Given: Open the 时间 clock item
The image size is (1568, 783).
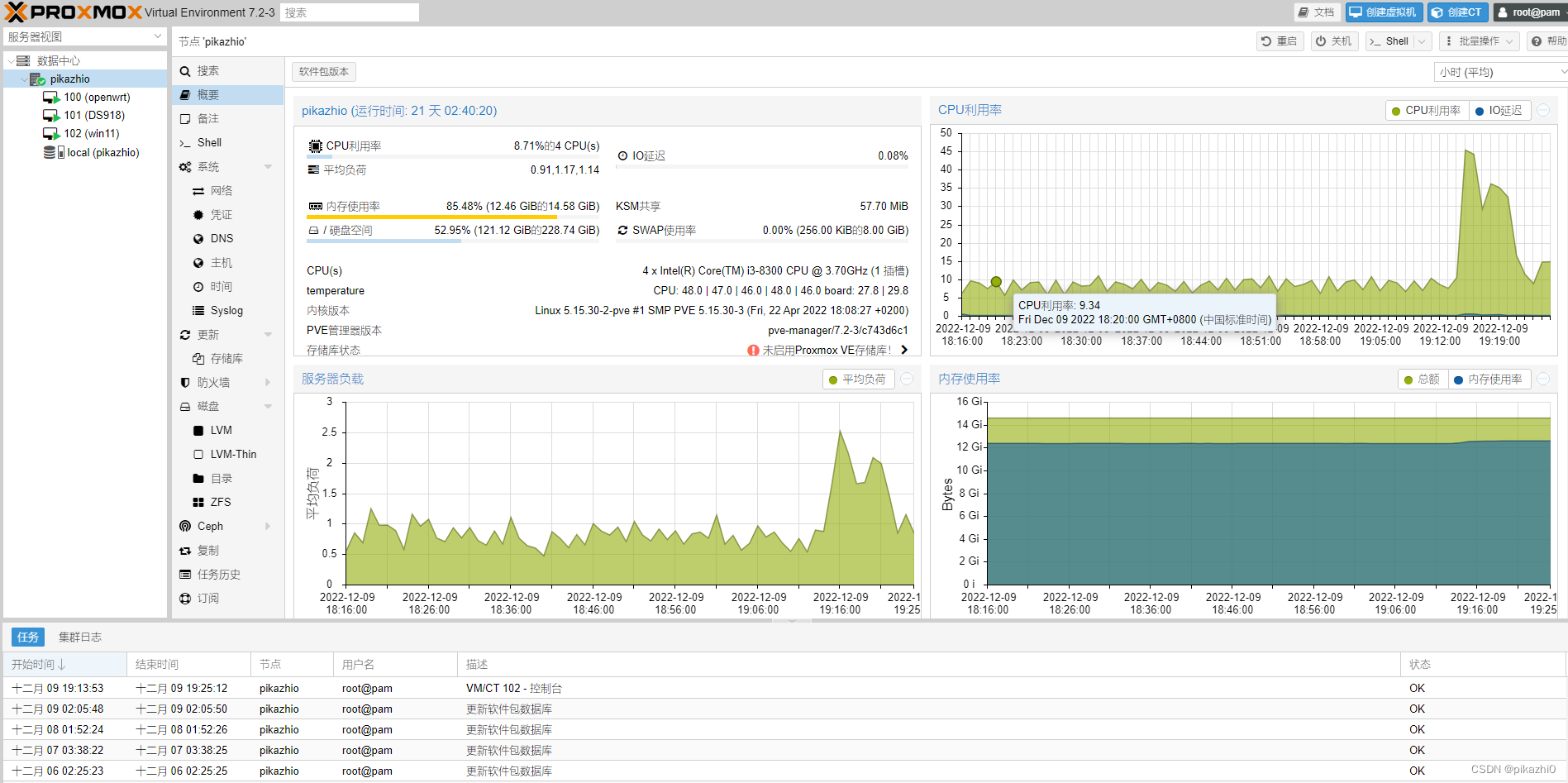Looking at the screenshot, I should point(227,287).
